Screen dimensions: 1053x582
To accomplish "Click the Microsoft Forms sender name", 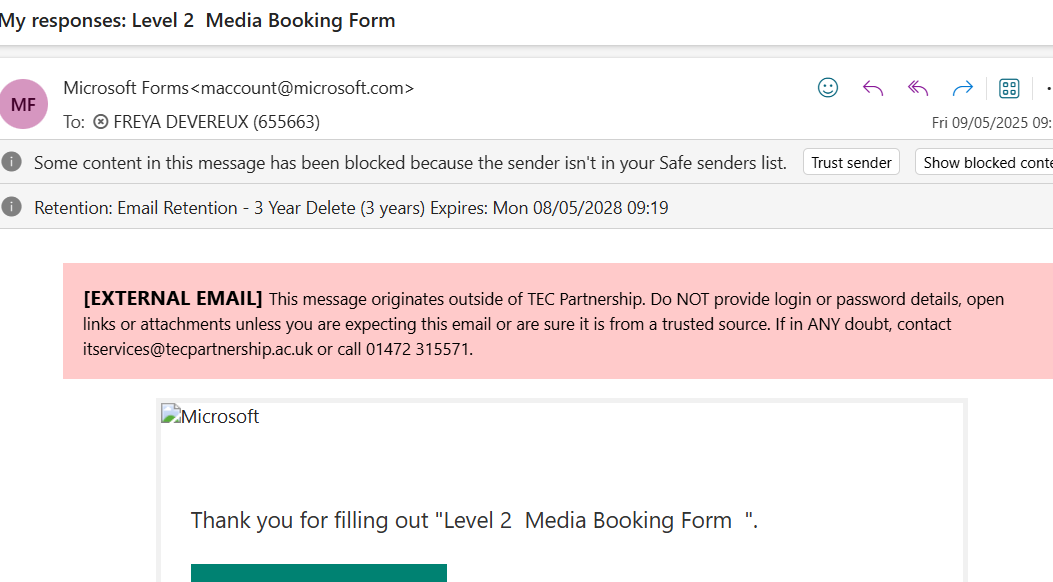I will click(x=238, y=88).
